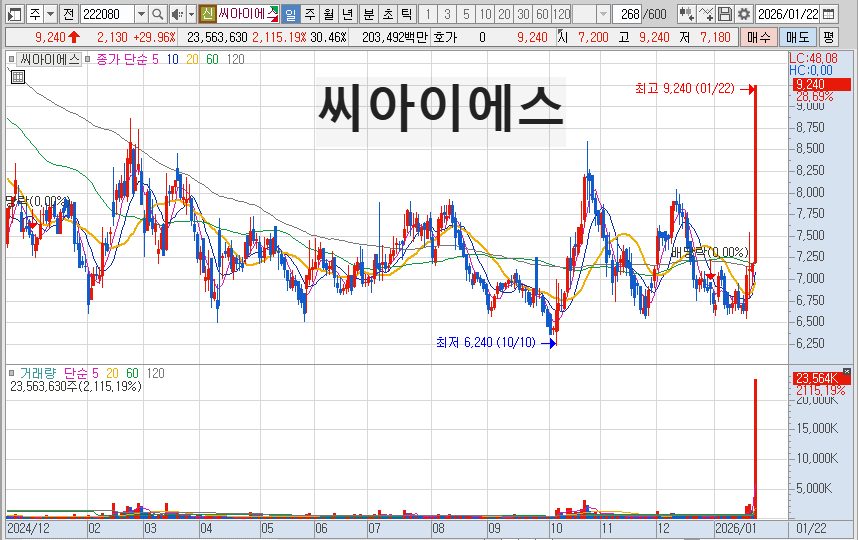The width and height of the screenshot is (858, 540).
Task: Open the dropdown beside the speaker icon
Action: [x=192, y=14]
